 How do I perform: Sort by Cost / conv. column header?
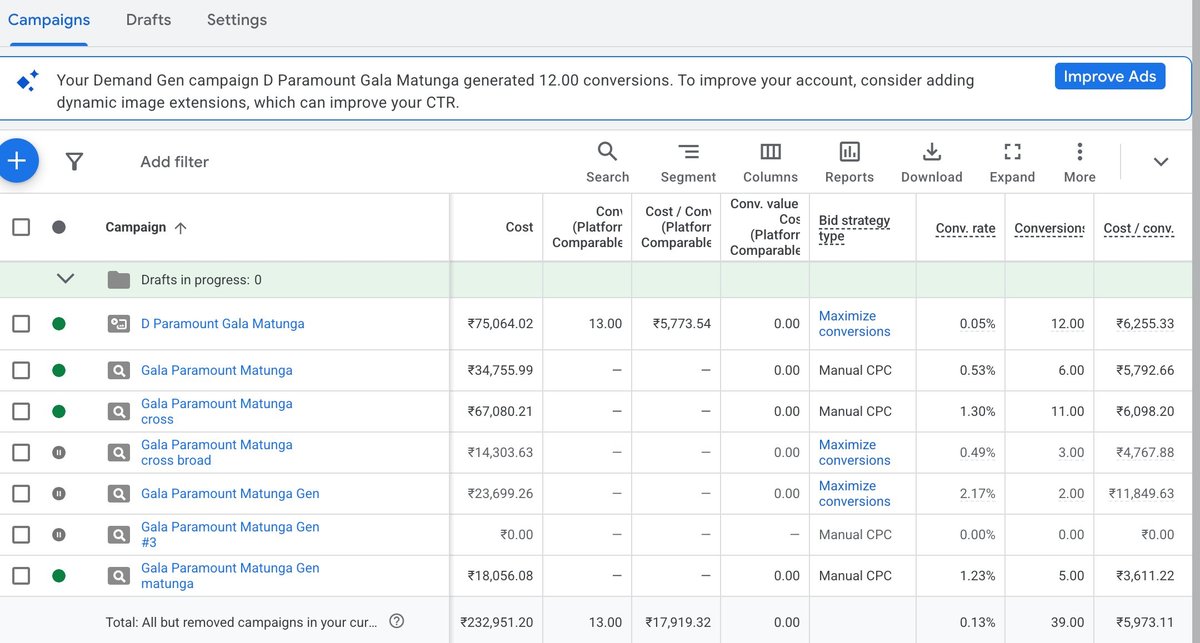1138,228
